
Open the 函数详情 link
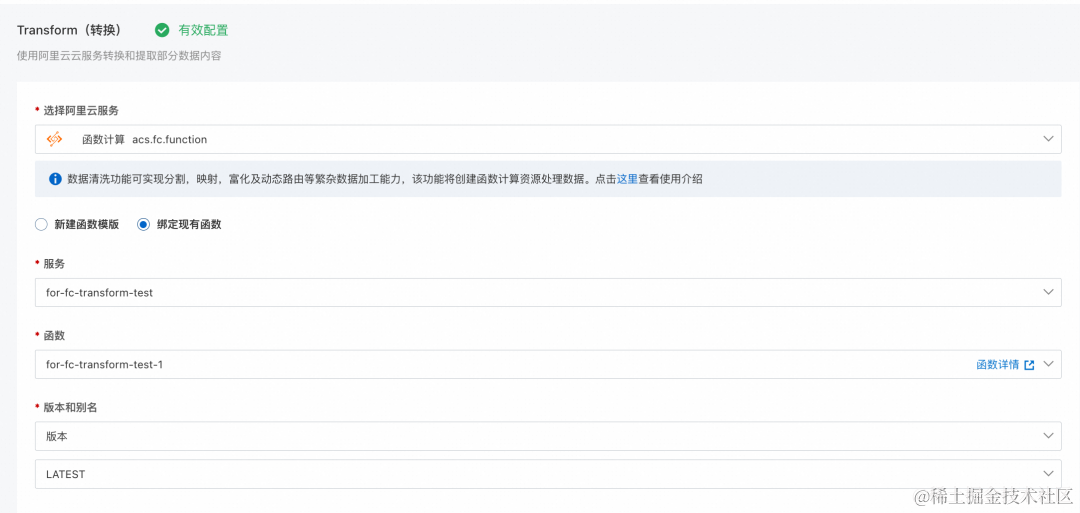click(997, 365)
